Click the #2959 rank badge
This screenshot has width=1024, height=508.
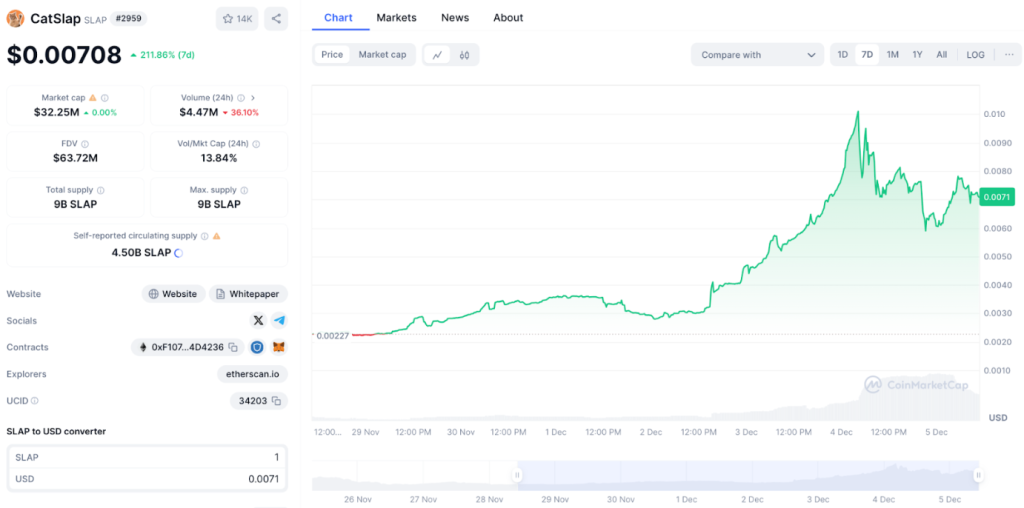point(129,19)
